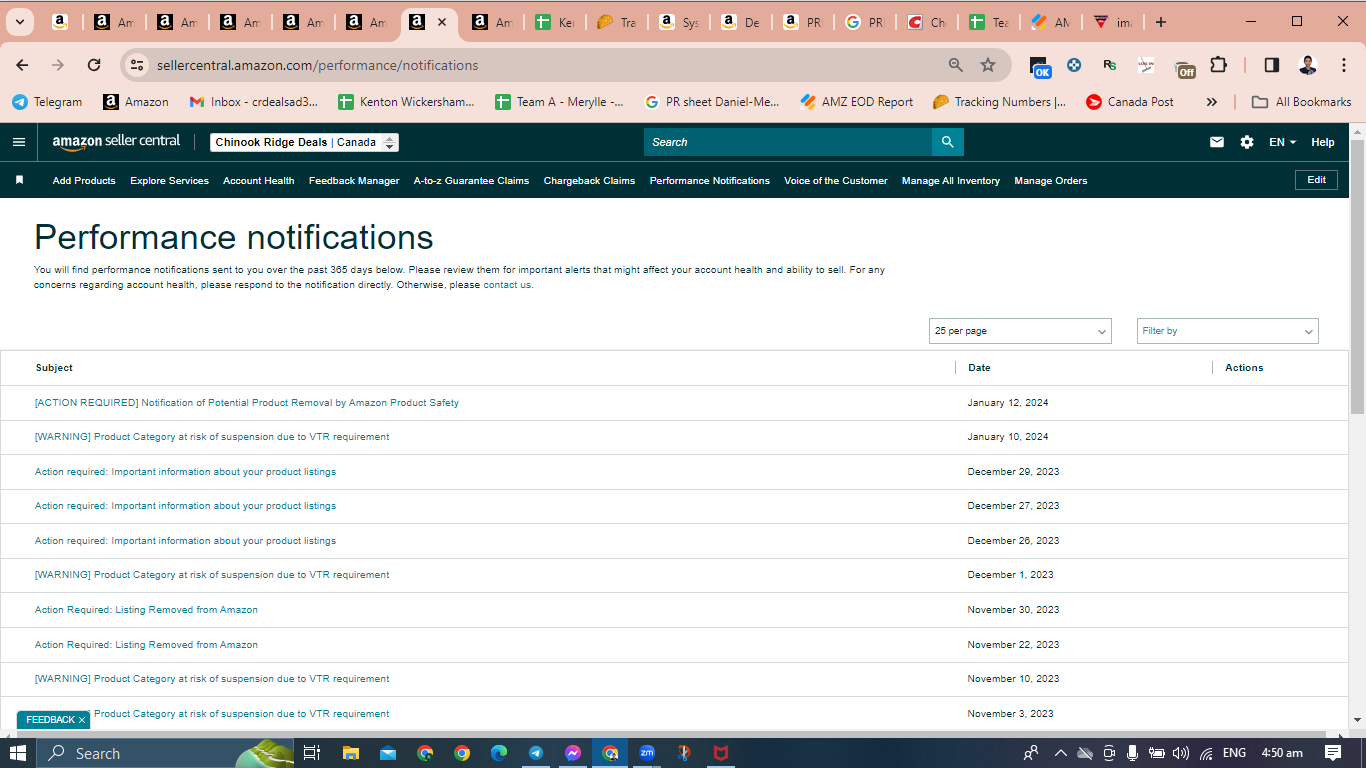Click the browser address bar URL
The height and width of the screenshot is (768, 1366).
click(317, 65)
